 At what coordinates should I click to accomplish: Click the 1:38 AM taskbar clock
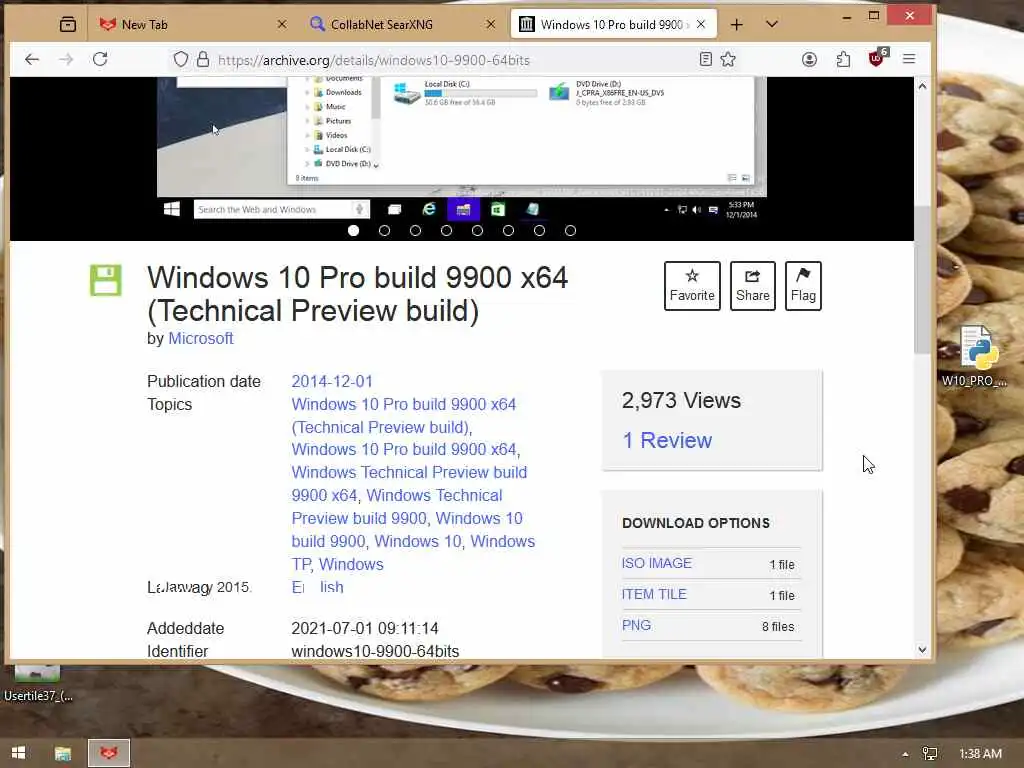[x=980, y=754]
